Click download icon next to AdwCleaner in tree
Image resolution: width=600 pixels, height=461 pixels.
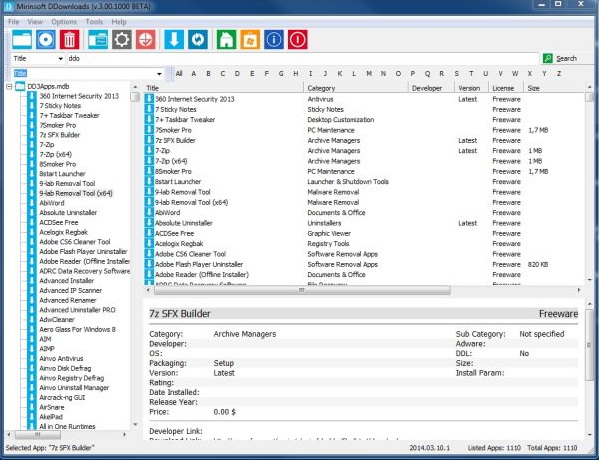click(x=33, y=319)
